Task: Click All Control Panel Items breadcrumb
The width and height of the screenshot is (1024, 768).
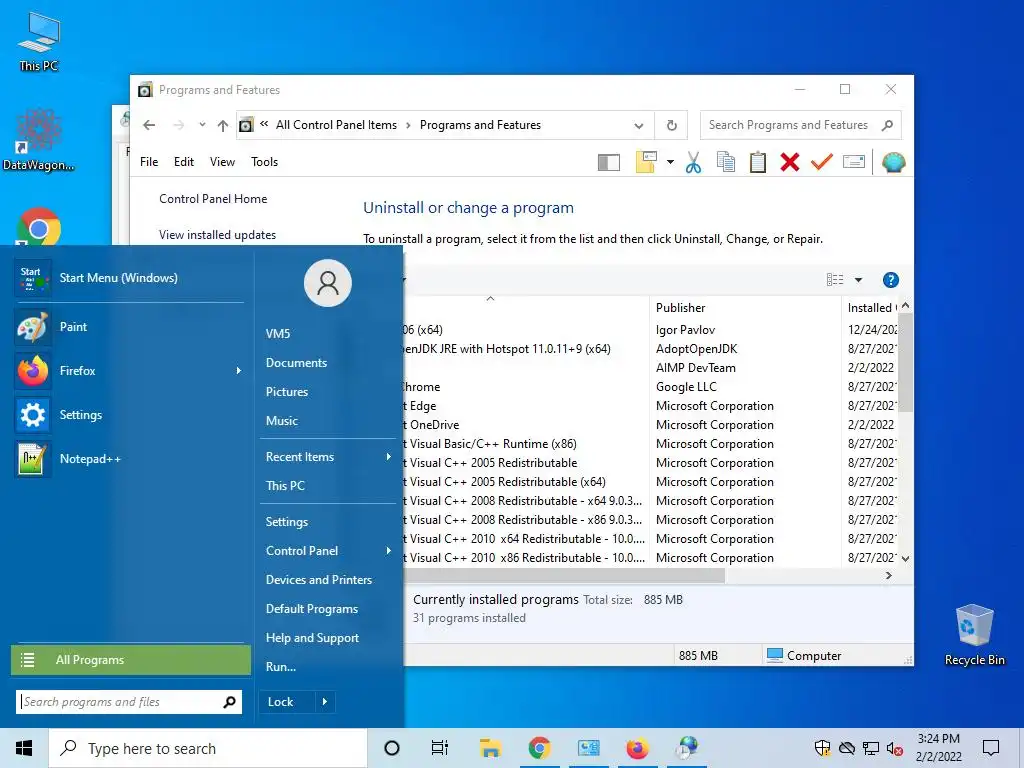Action: point(336,125)
